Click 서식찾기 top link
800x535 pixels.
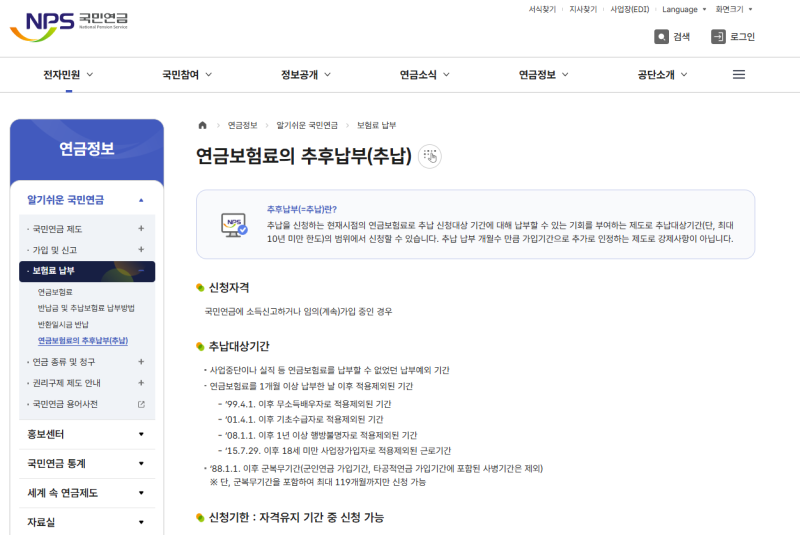542,9
